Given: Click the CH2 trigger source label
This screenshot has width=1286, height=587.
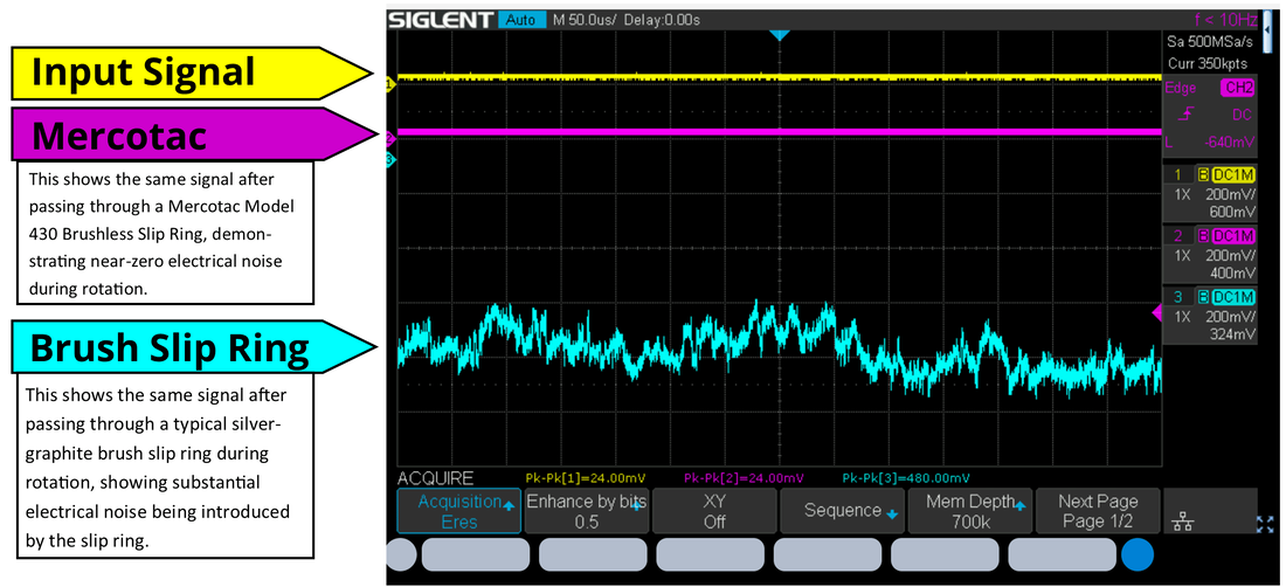Looking at the screenshot, I should 1238,88.
